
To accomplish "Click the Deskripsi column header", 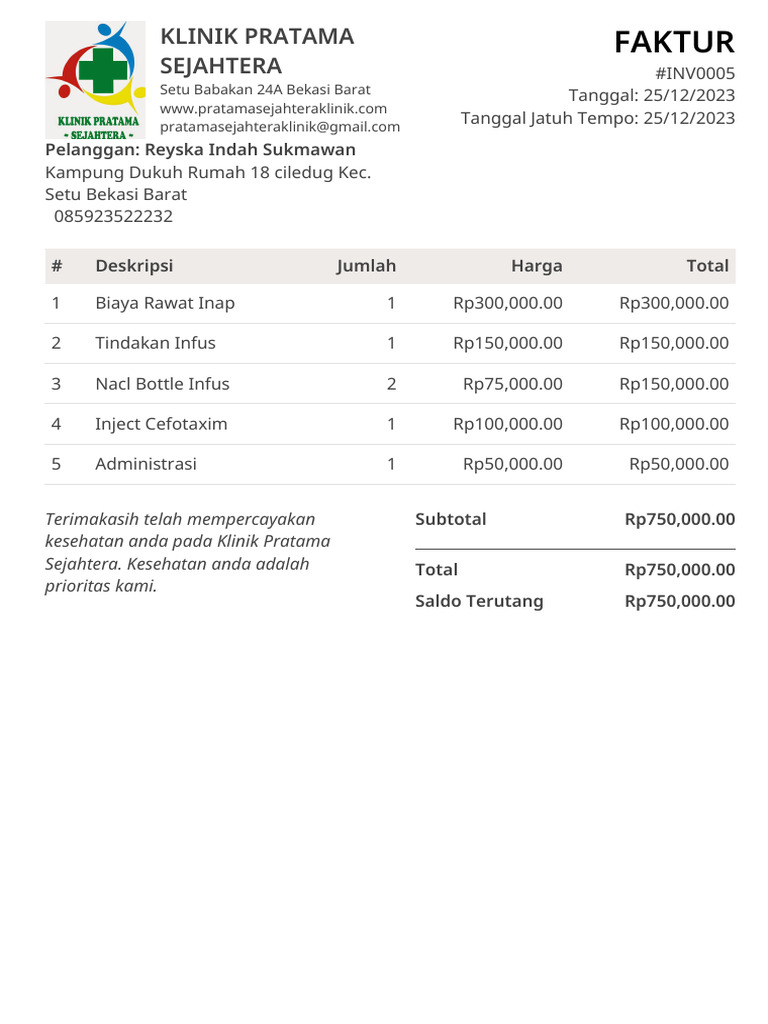I will tap(134, 266).
